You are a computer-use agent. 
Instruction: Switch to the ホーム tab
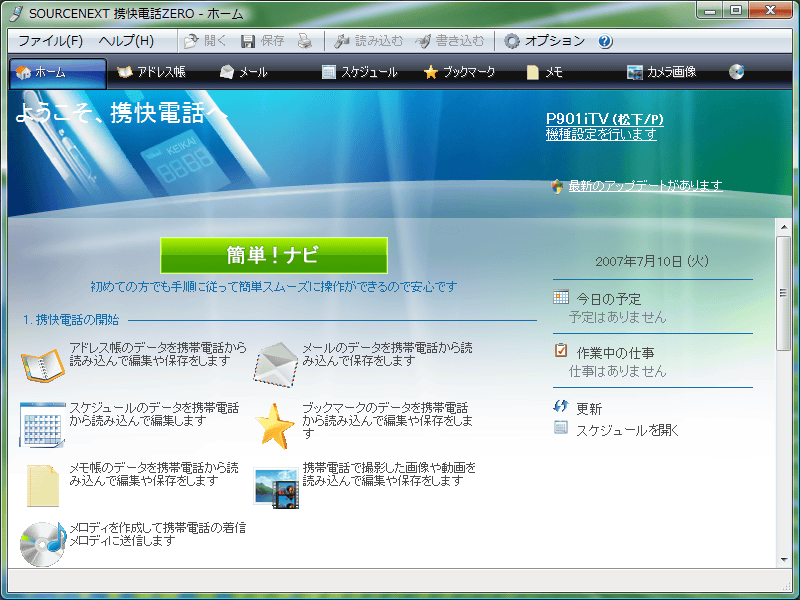pyautogui.click(x=58, y=73)
